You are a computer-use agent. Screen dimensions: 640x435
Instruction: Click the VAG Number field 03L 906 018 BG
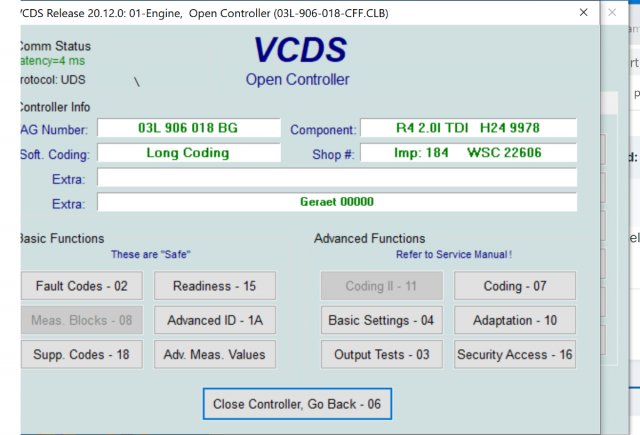click(x=187, y=129)
